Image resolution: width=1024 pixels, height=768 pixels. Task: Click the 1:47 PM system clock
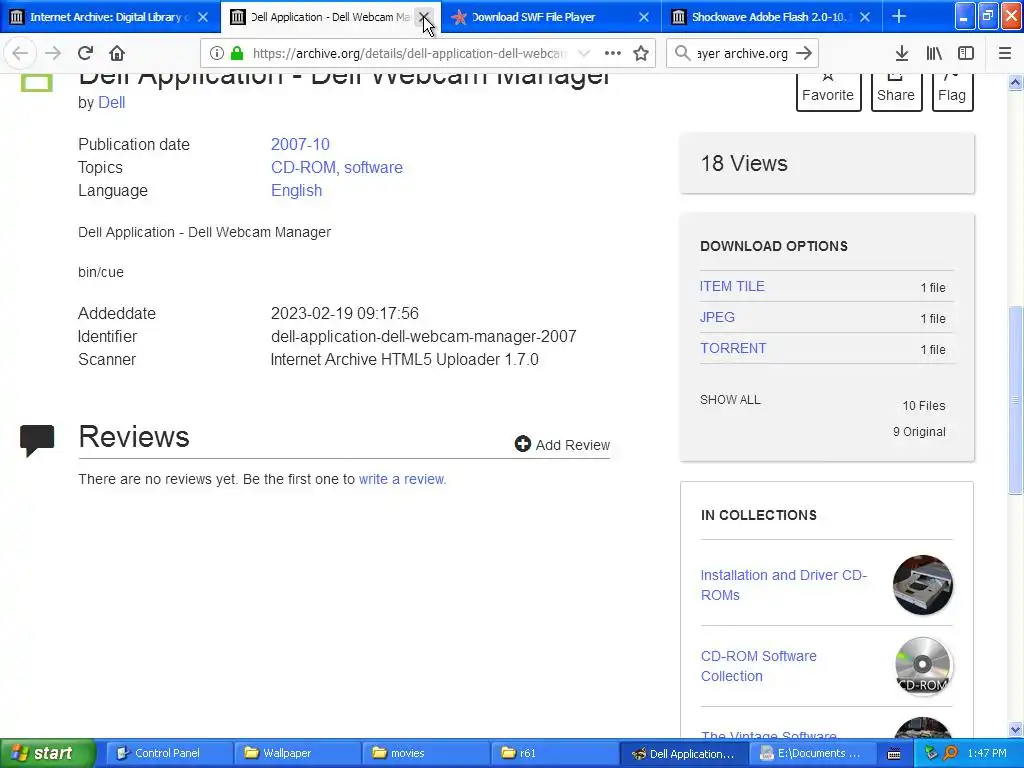[x=987, y=753]
